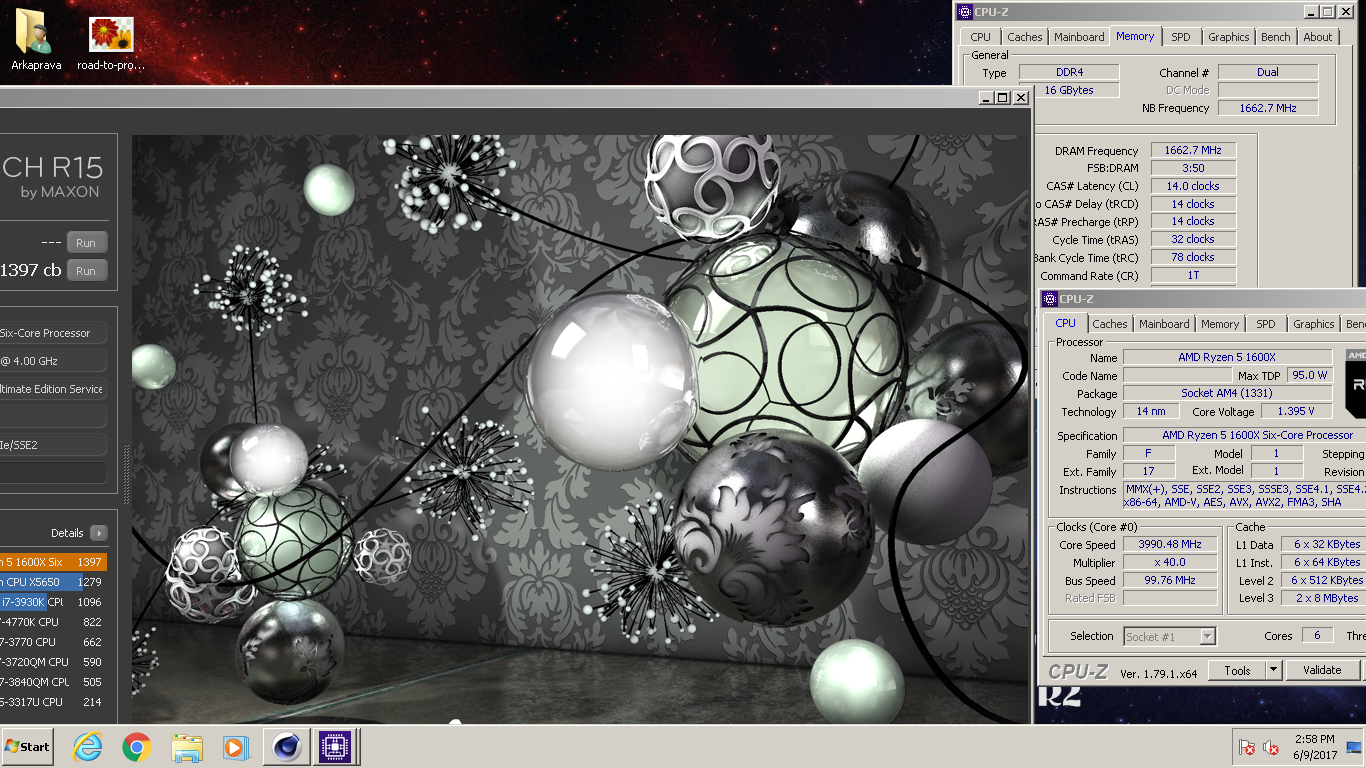Click the DRAM Frequency 1662.7 MHz value

(x=1193, y=151)
